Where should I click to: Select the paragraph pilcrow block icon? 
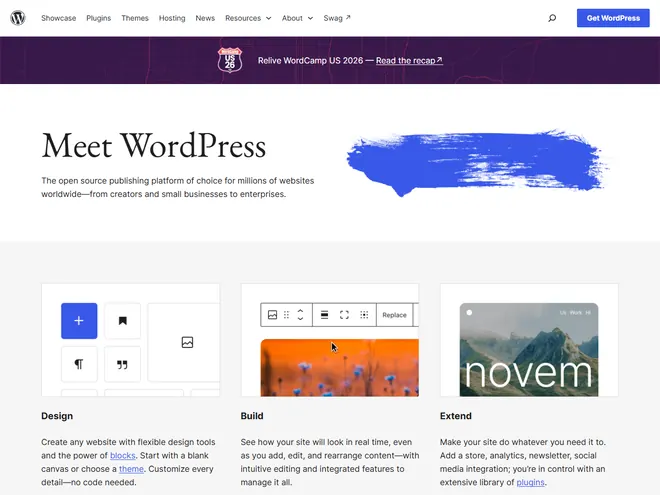click(79, 364)
